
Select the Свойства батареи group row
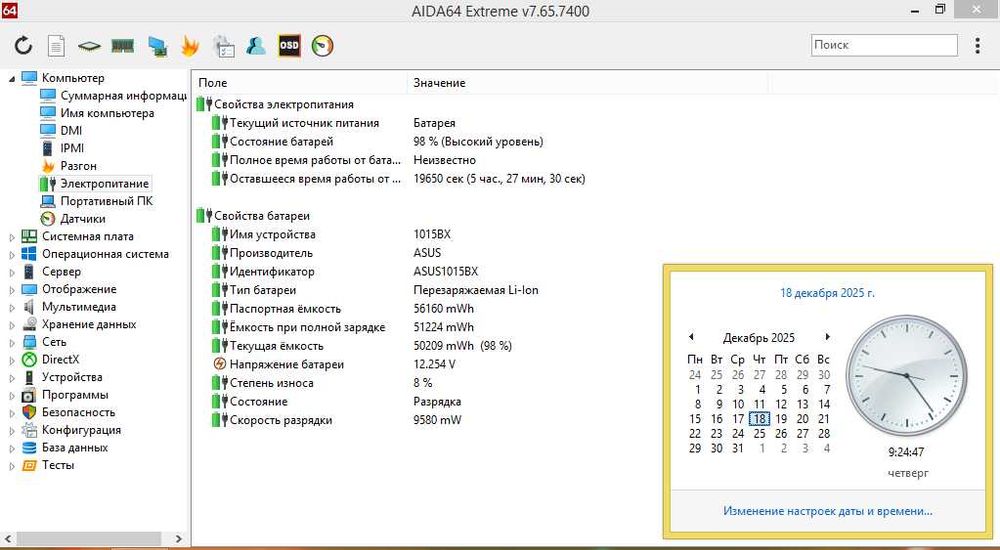261,216
